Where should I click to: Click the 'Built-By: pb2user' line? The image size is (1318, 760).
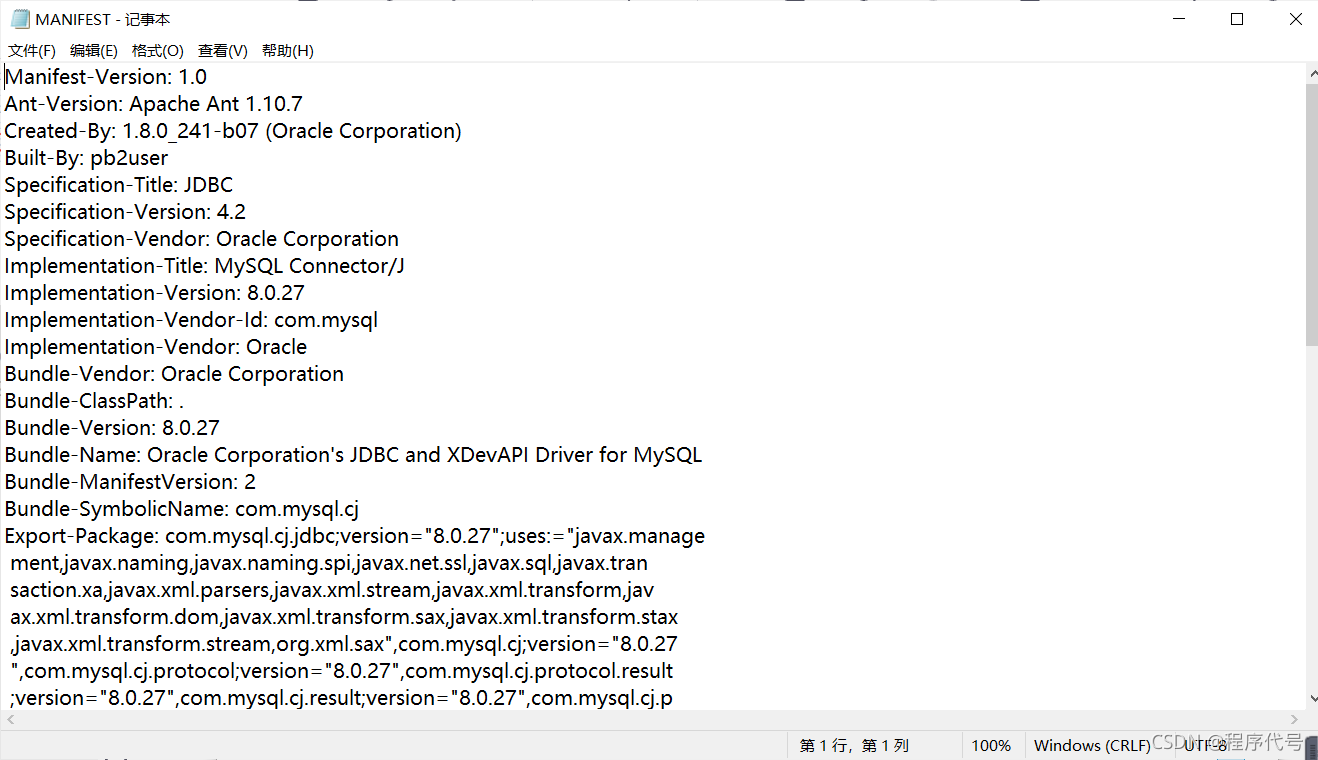pos(86,158)
